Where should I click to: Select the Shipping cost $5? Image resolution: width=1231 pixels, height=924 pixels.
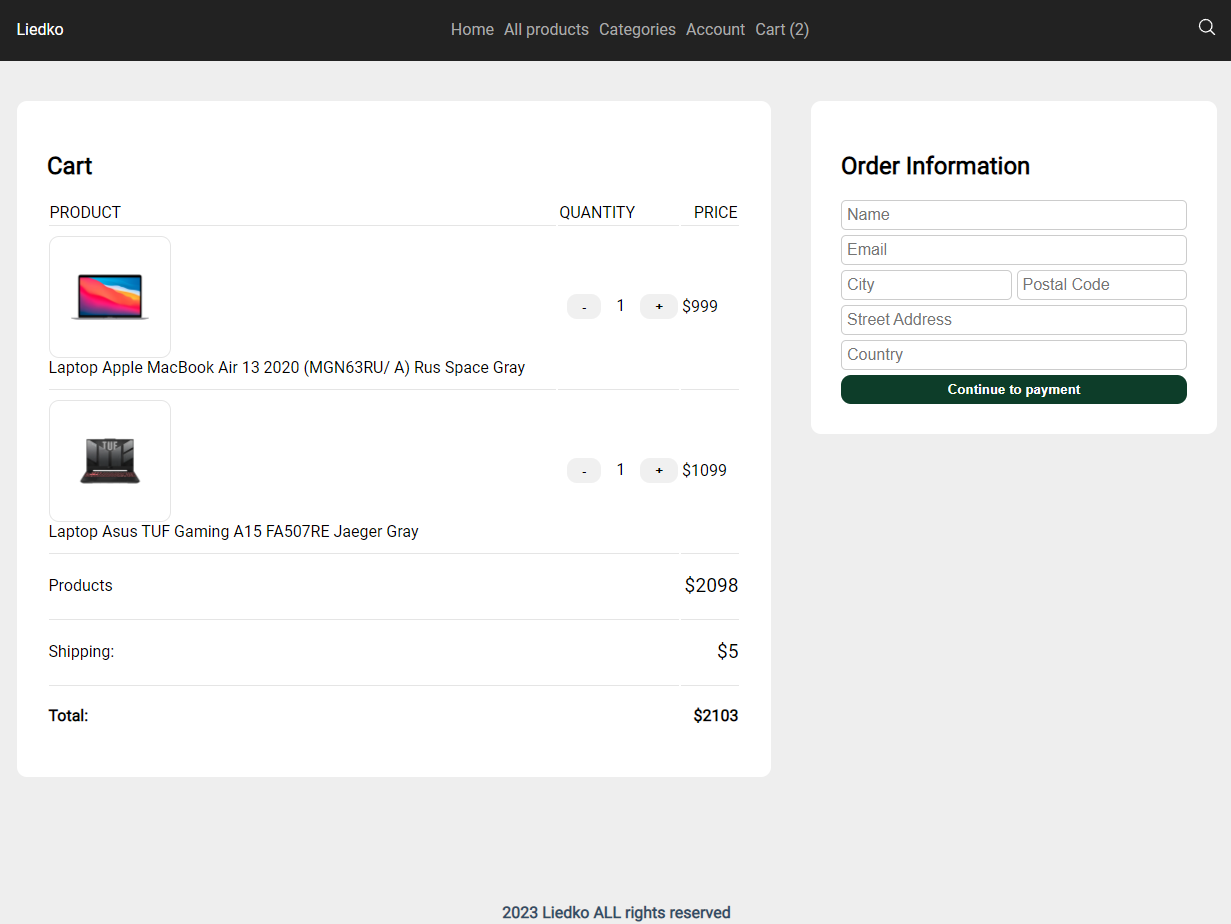point(728,652)
